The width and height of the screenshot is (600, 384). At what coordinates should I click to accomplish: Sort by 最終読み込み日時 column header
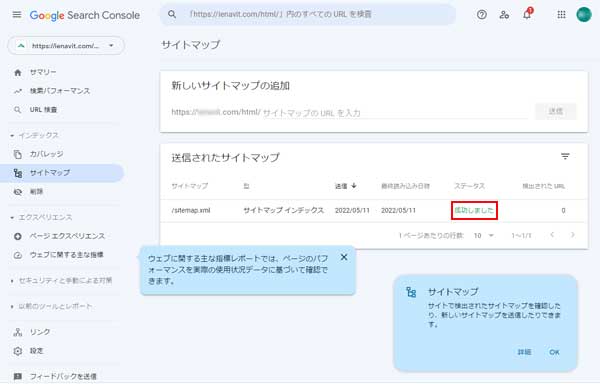pos(405,186)
